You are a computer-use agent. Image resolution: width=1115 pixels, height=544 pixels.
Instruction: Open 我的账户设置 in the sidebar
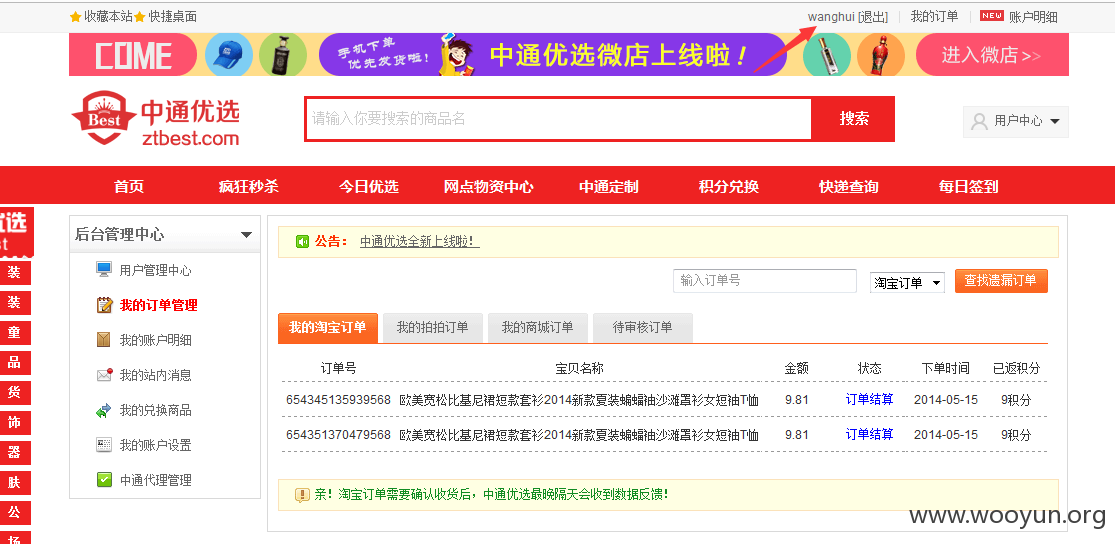point(156,445)
